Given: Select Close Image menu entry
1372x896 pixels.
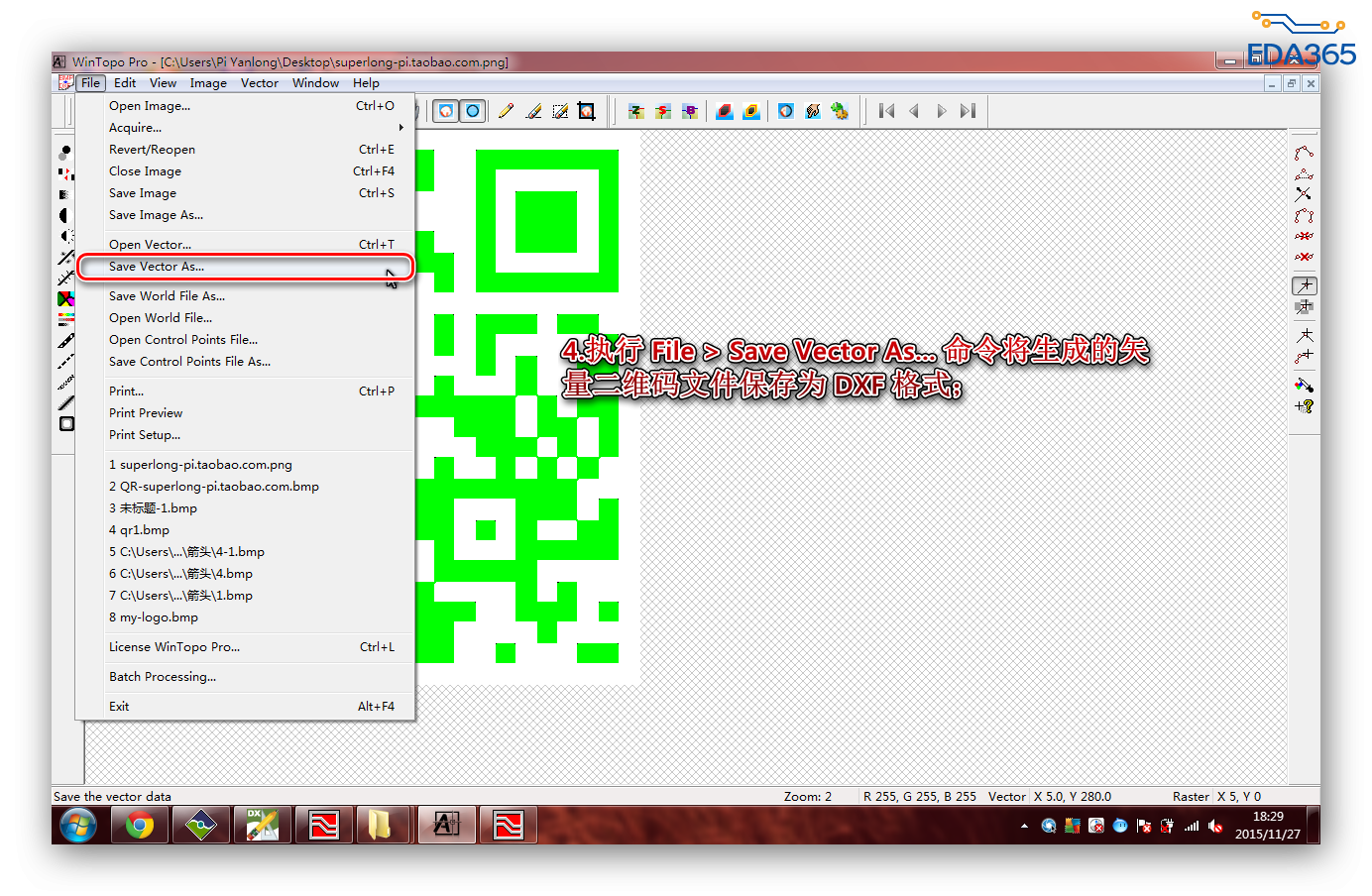Looking at the screenshot, I should [246, 171].
